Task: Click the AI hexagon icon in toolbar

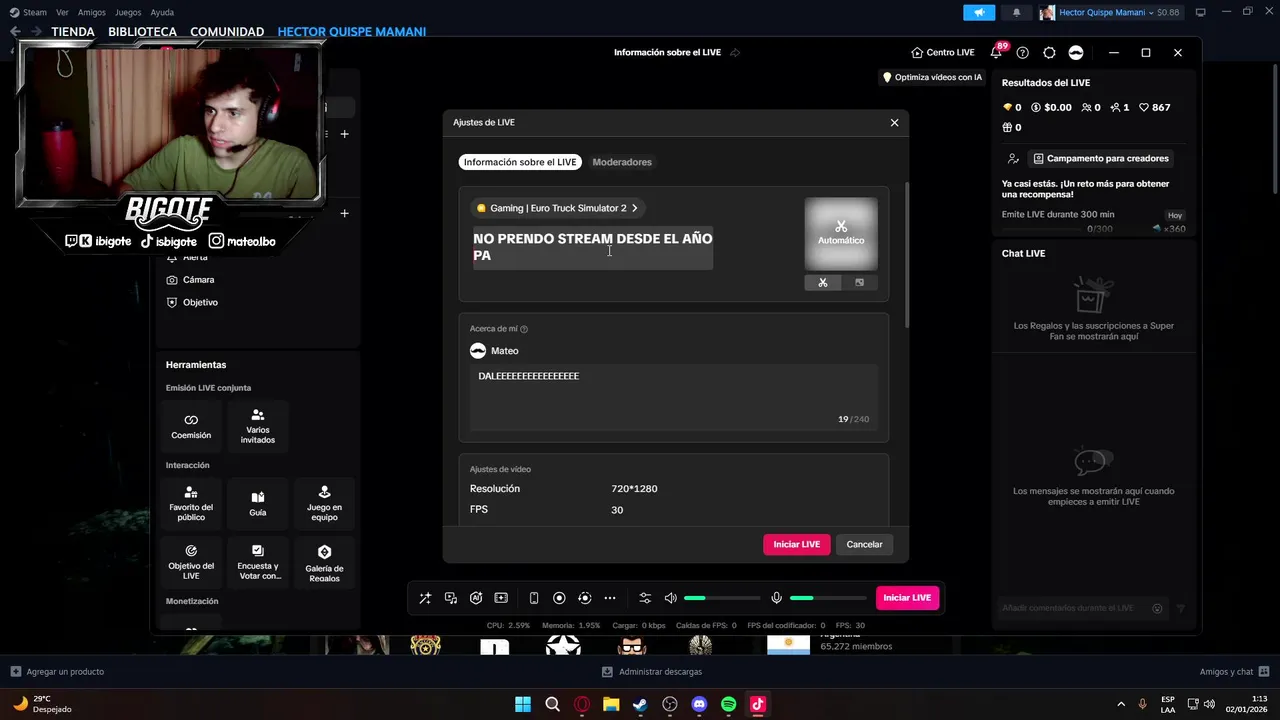Action: click(x=476, y=598)
